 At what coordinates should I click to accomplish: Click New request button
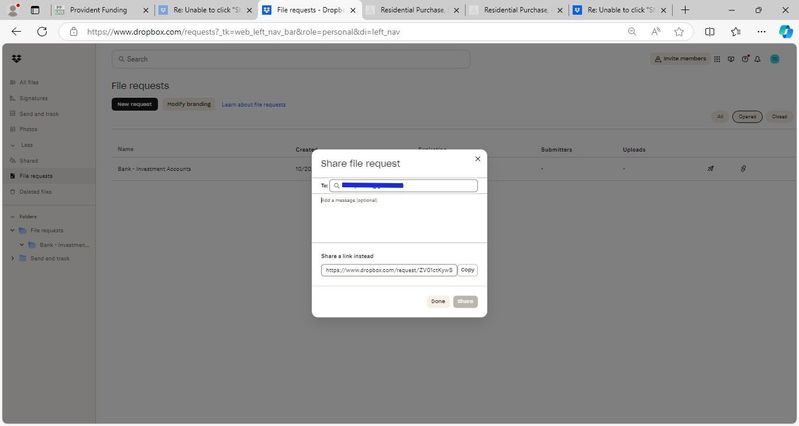pyautogui.click(x=135, y=104)
